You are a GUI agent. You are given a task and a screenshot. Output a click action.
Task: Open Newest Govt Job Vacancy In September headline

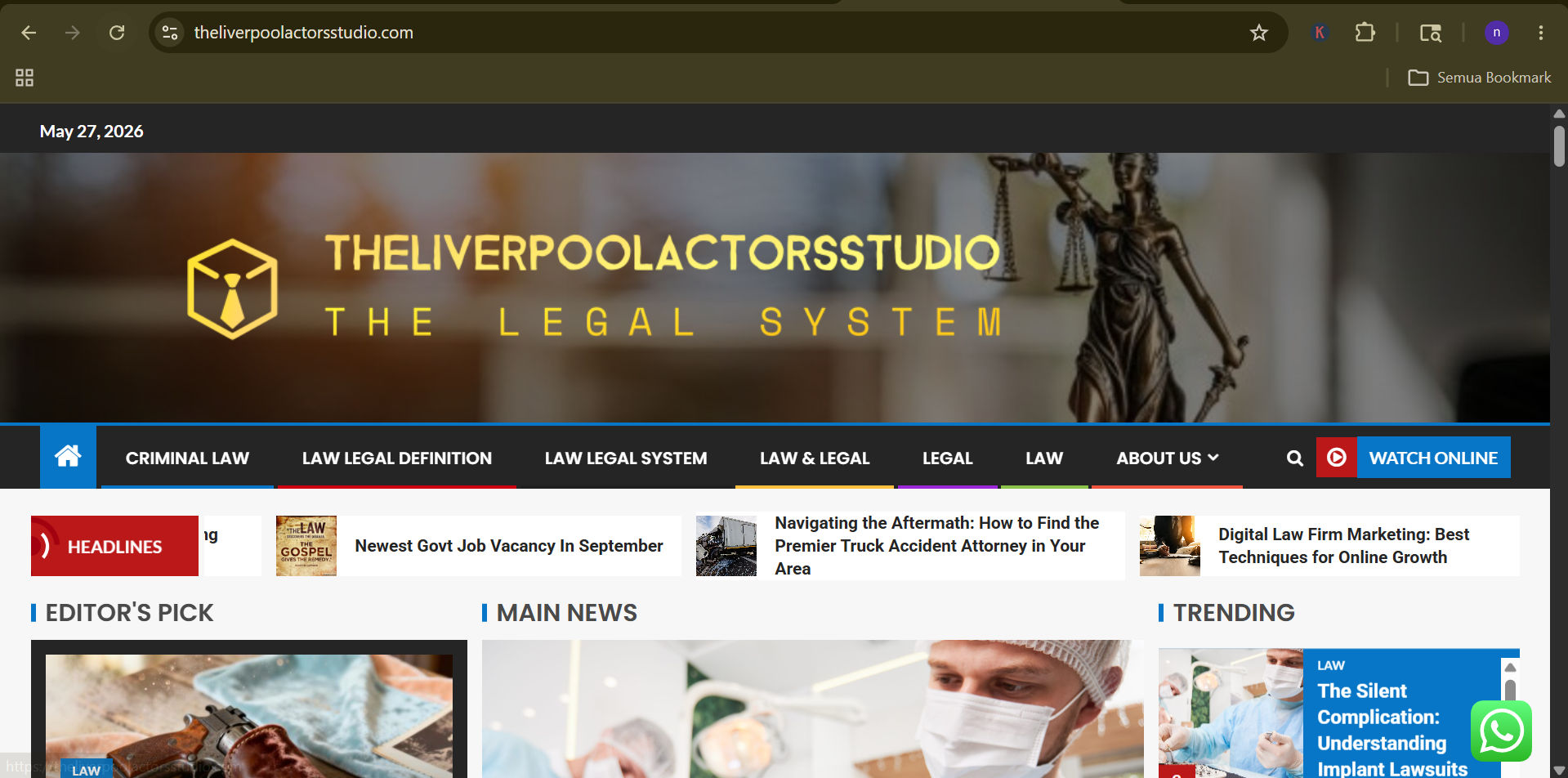509,546
